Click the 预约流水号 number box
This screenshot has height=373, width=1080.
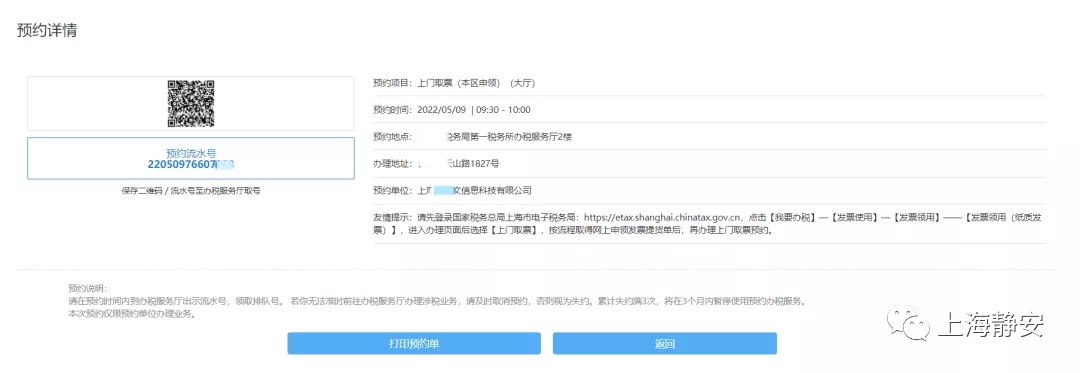tap(191, 158)
